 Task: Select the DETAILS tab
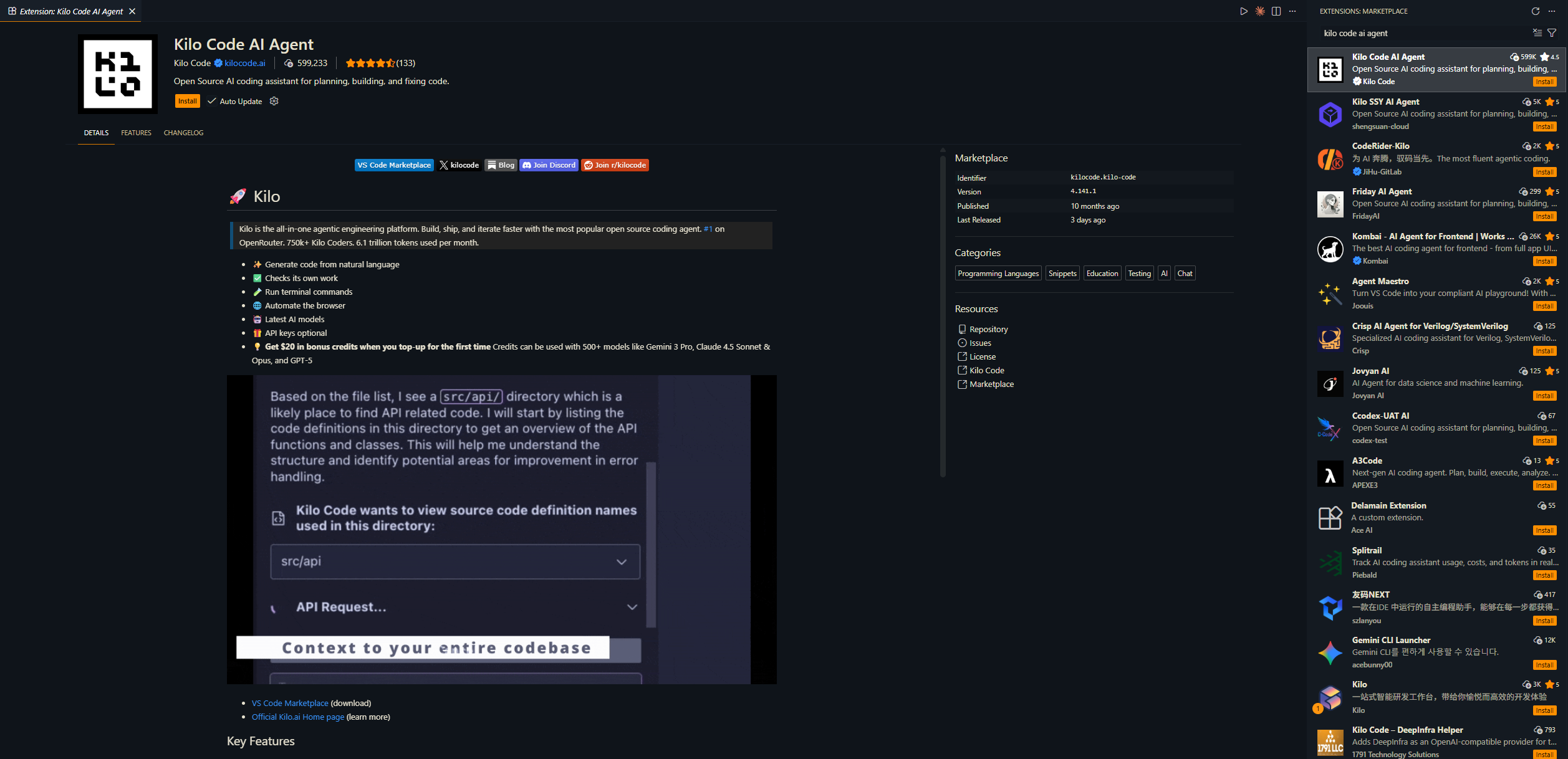tap(96, 133)
